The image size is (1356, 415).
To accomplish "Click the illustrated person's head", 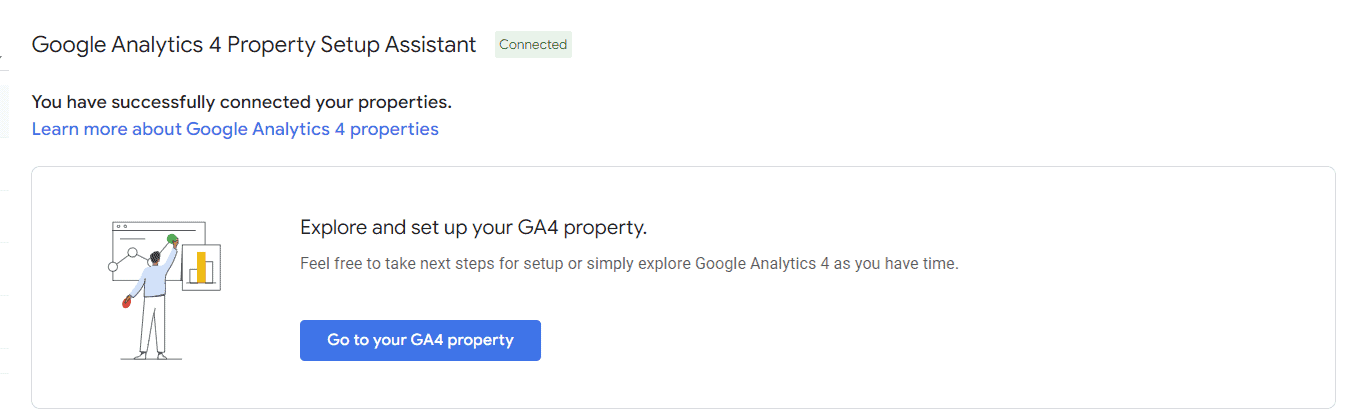I will [155, 257].
